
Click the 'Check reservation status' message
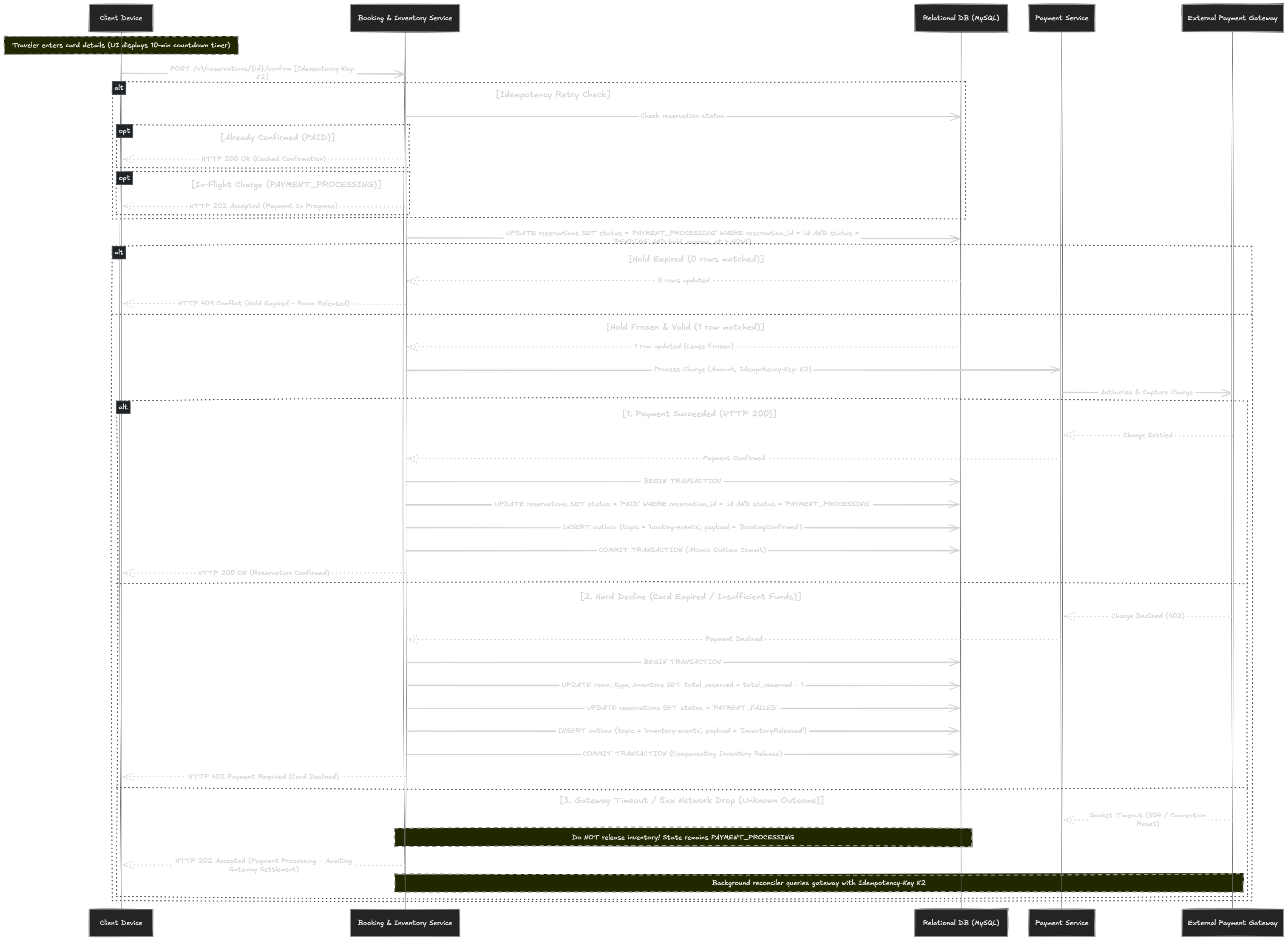tap(682, 116)
